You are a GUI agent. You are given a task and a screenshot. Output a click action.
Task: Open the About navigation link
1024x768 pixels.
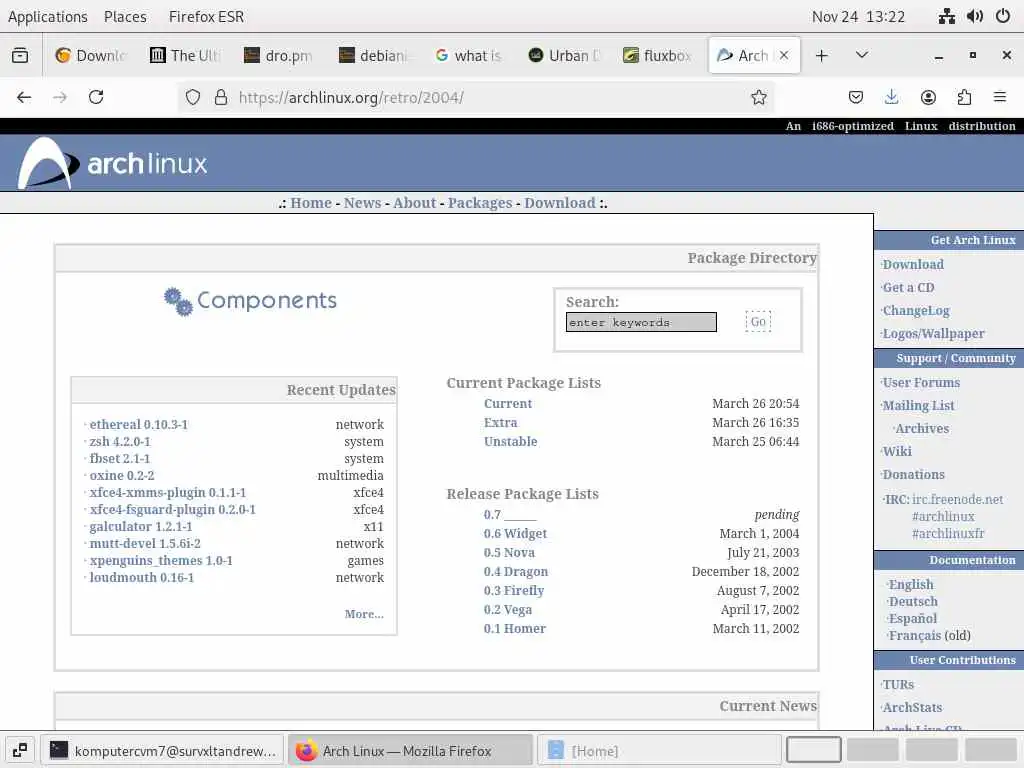tap(415, 203)
